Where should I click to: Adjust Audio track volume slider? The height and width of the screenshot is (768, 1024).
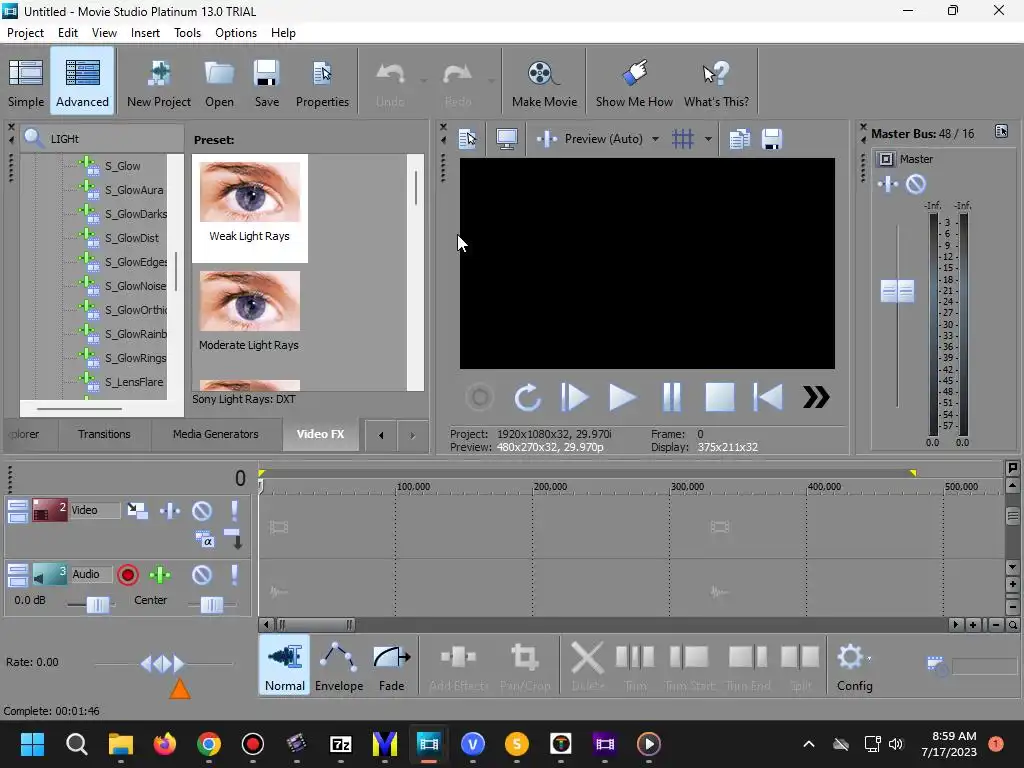point(97,605)
